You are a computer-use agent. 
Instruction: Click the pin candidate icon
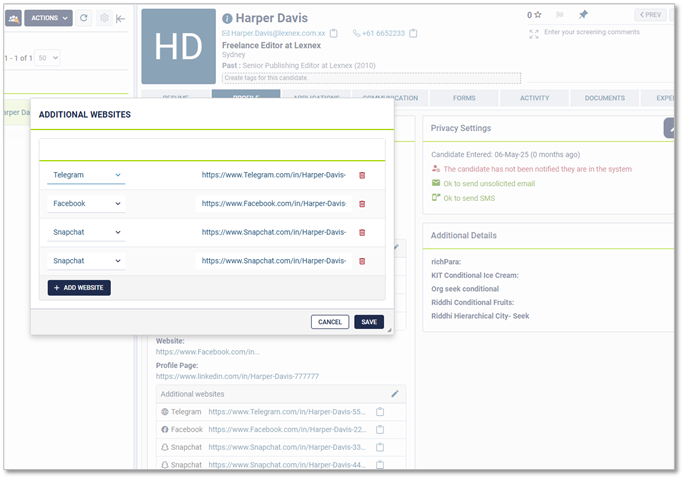pyautogui.click(x=583, y=15)
